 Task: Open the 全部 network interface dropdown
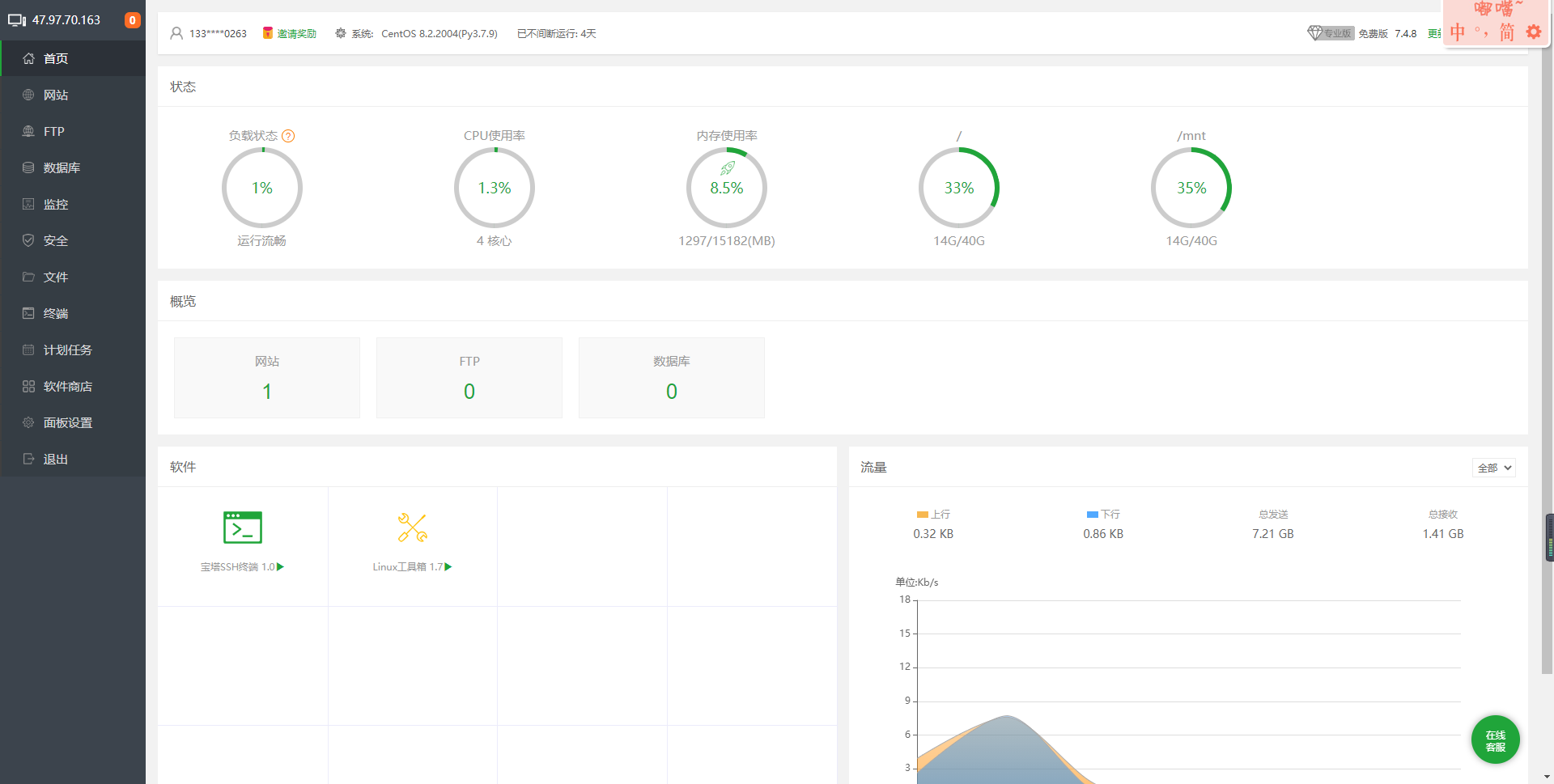pos(1493,468)
